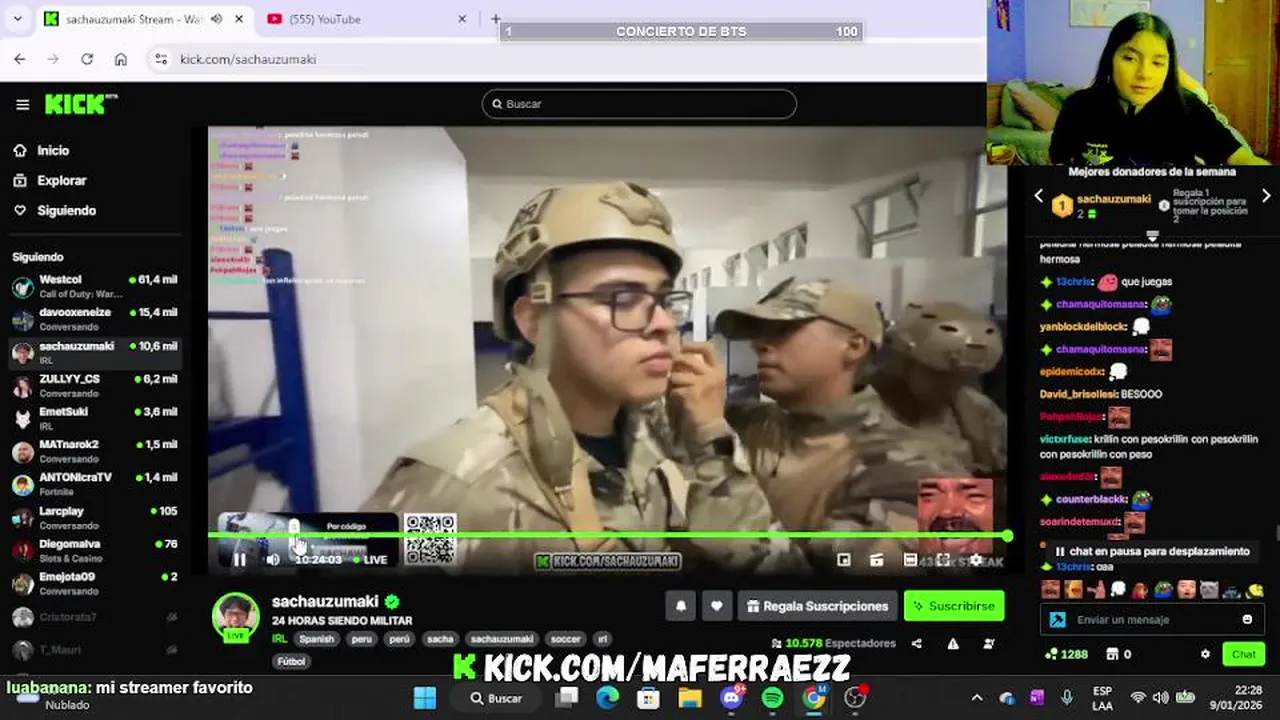Show hidden system tray icons
The width and height of the screenshot is (1280, 720).
click(977, 698)
